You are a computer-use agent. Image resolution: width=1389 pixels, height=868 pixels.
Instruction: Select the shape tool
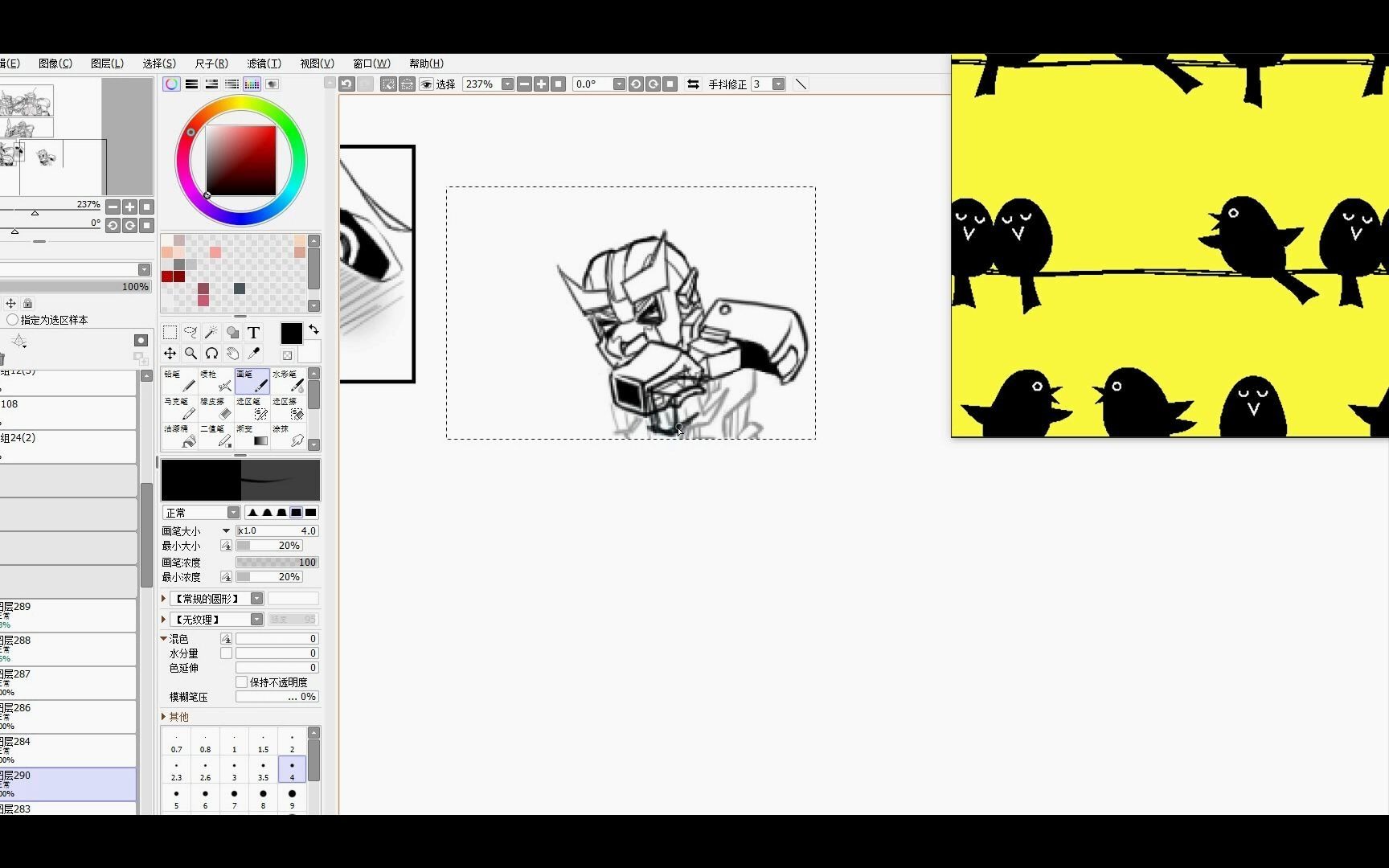pyautogui.click(x=232, y=333)
